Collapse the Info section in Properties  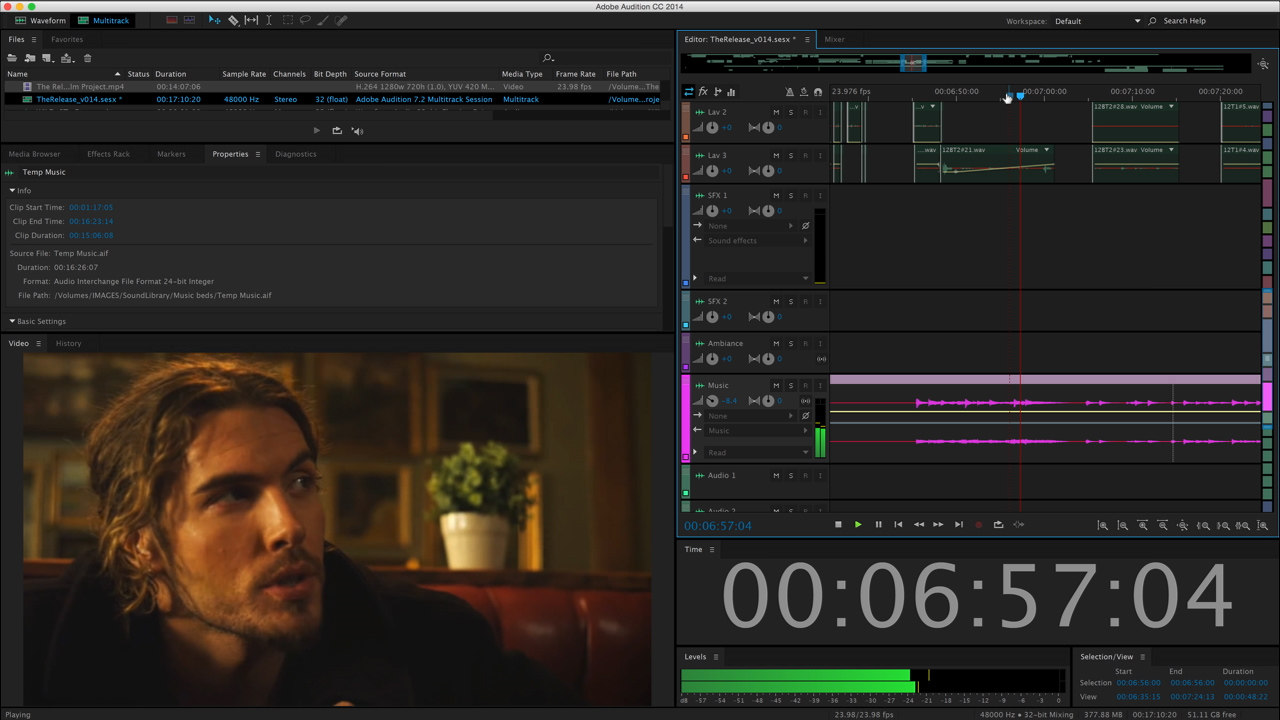pyautogui.click(x=12, y=190)
